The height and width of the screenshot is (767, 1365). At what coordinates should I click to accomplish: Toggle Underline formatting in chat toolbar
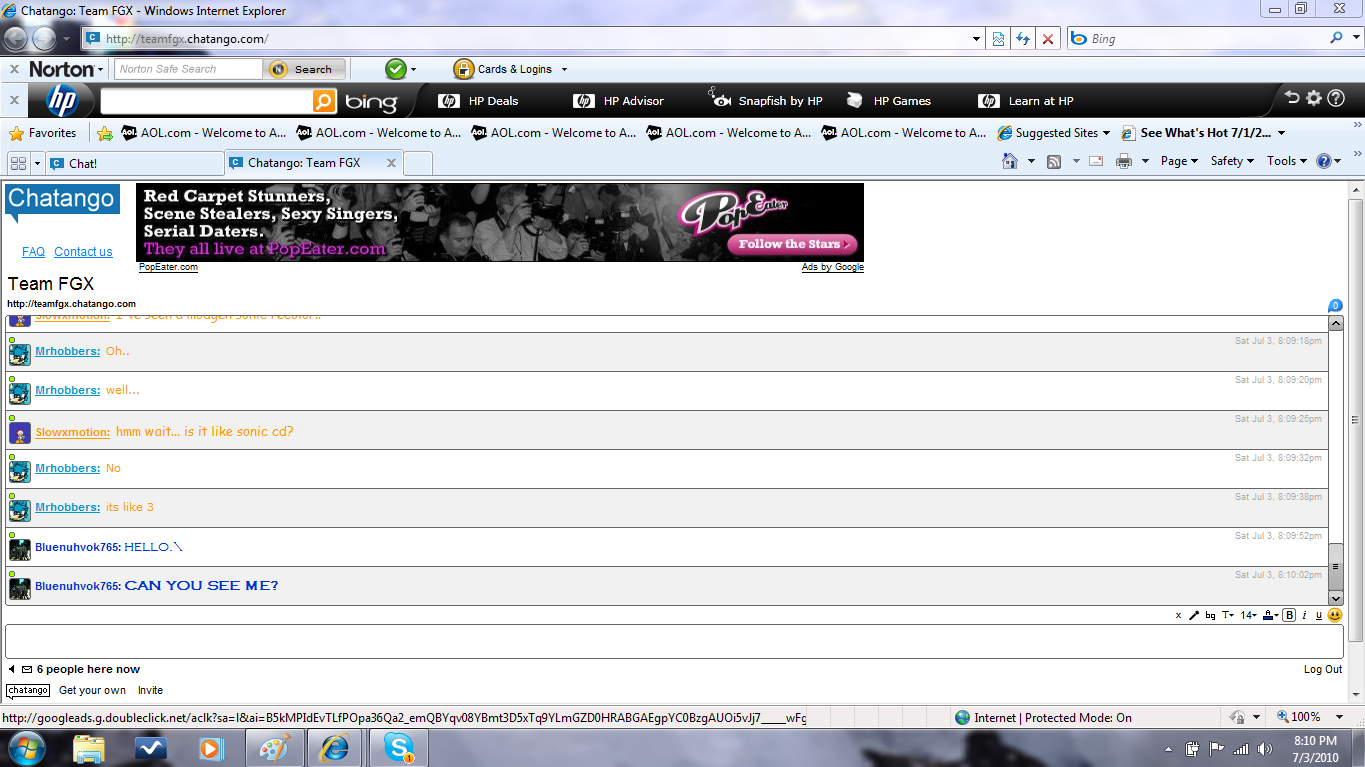point(1319,616)
